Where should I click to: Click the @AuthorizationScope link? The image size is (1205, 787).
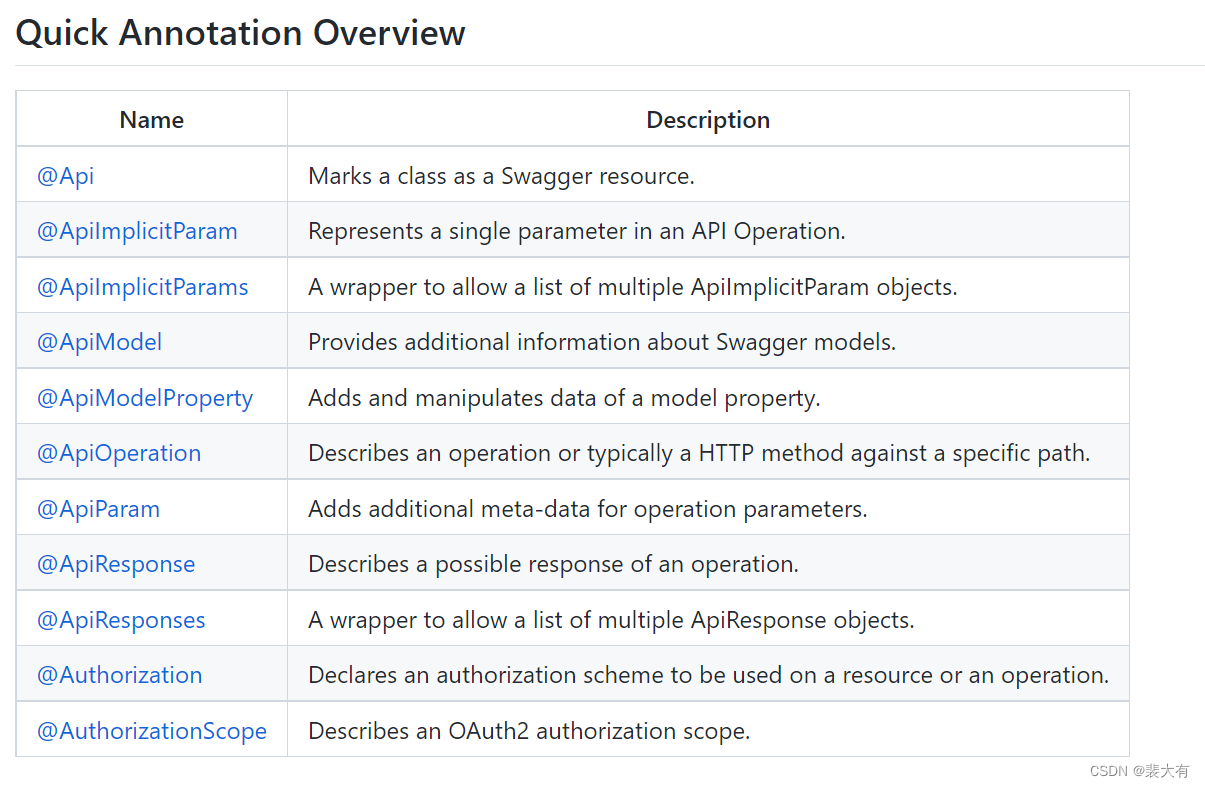coord(151,730)
